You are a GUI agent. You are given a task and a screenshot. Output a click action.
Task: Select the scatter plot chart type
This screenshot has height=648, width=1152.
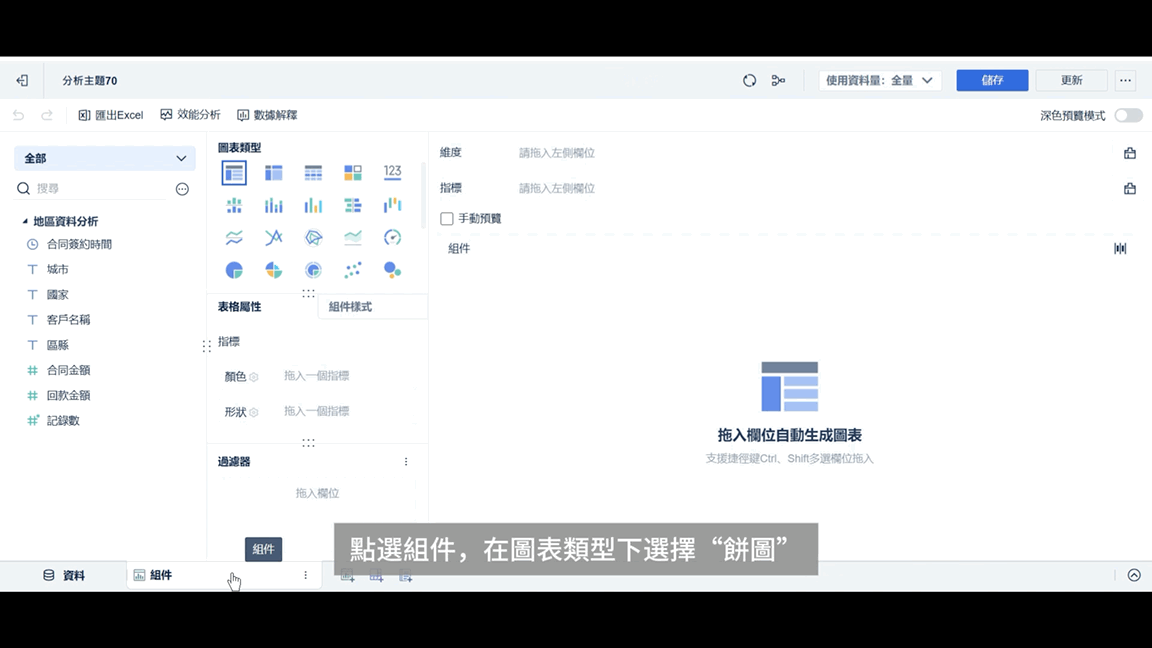point(353,270)
